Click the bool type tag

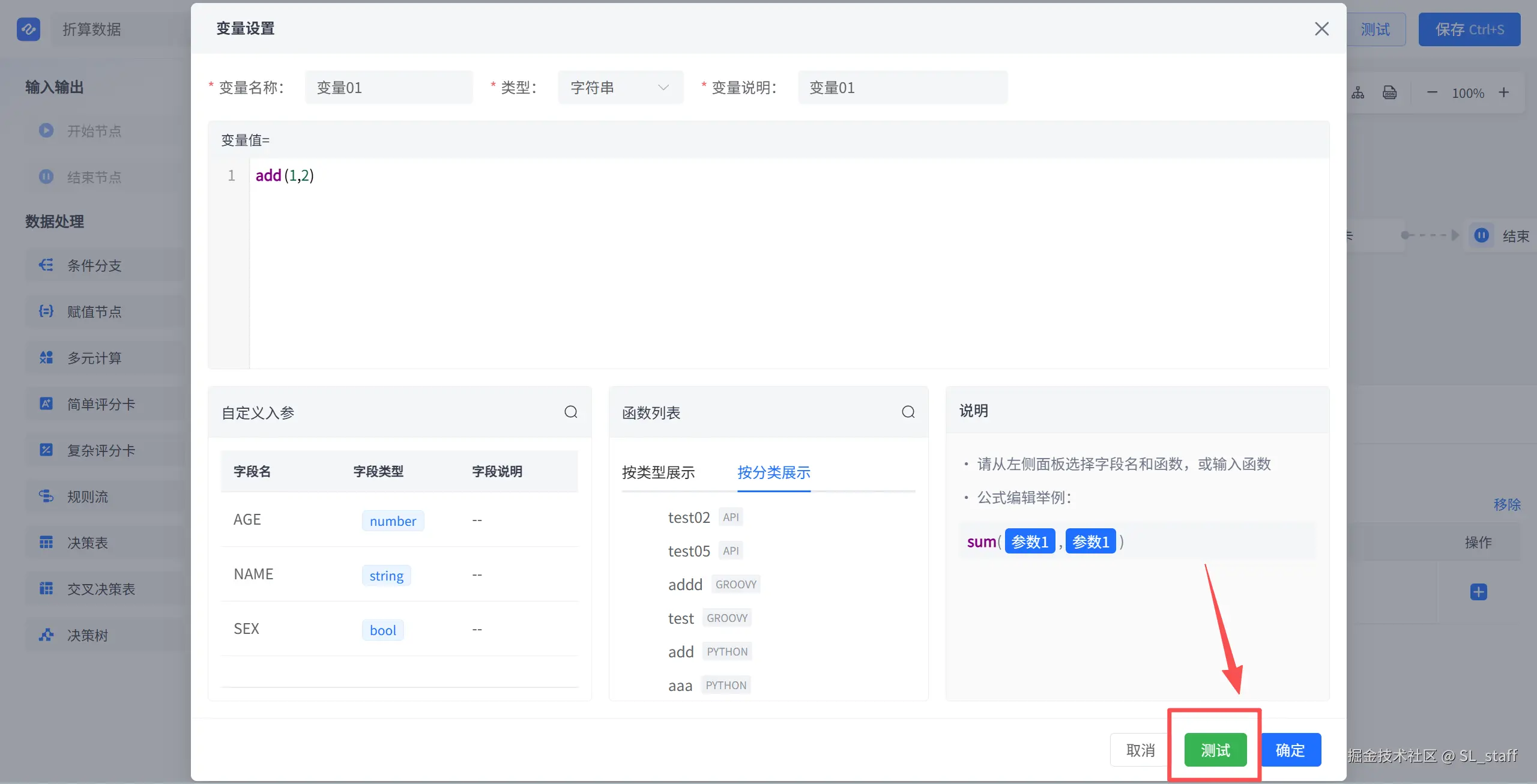point(382,630)
